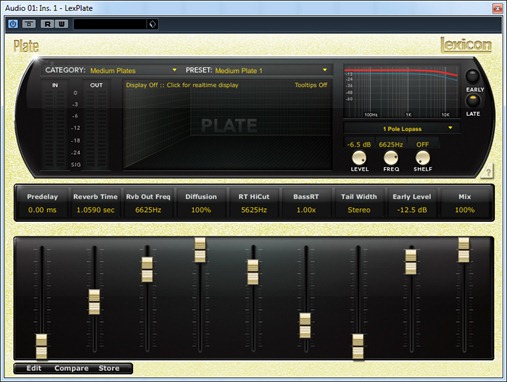
Task: Click the Compare button
Action: point(71,368)
